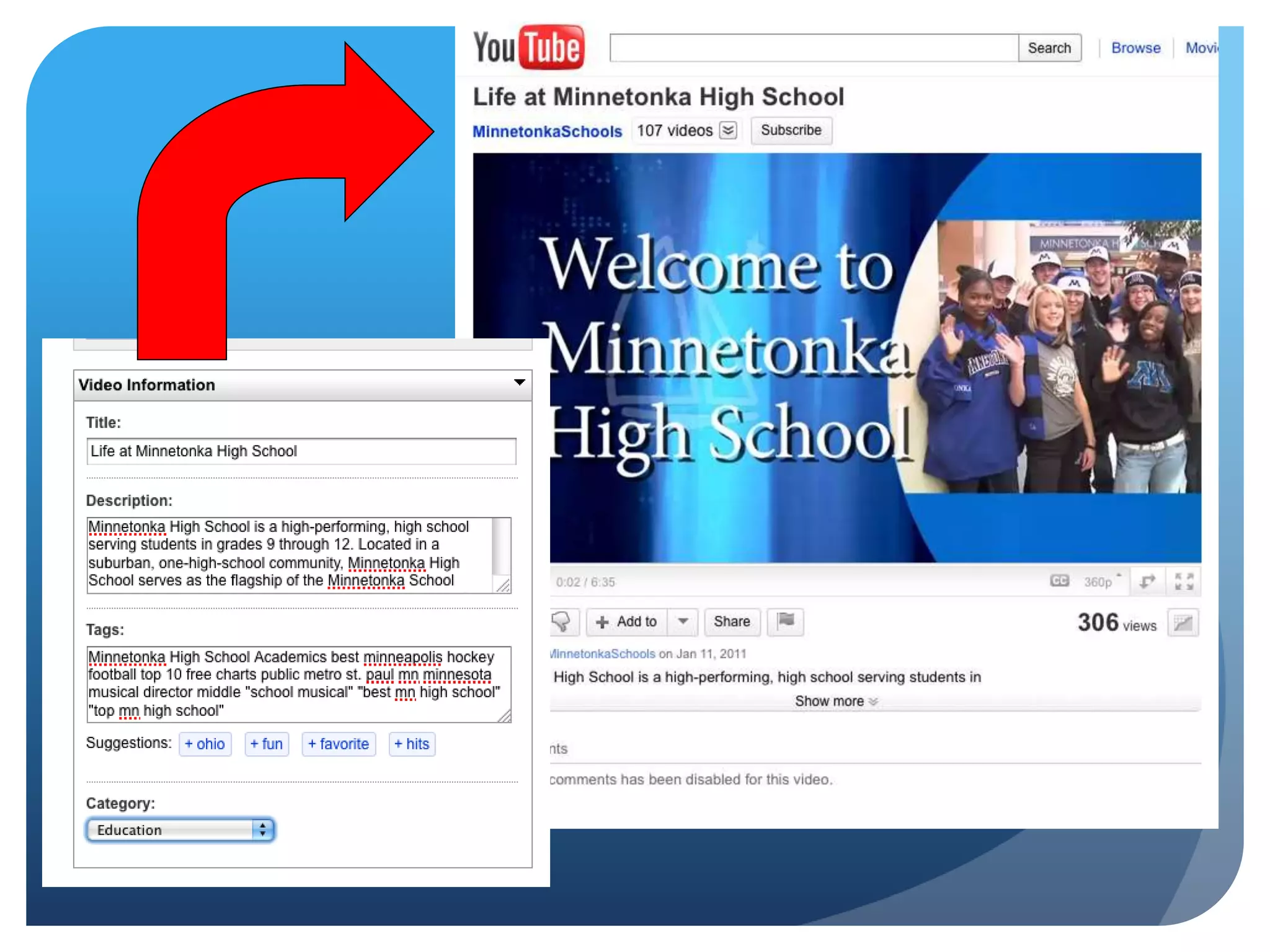Image resolution: width=1270 pixels, height=952 pixels.
Task: Flag this video with the flag icon
Action: coord(785,621)
